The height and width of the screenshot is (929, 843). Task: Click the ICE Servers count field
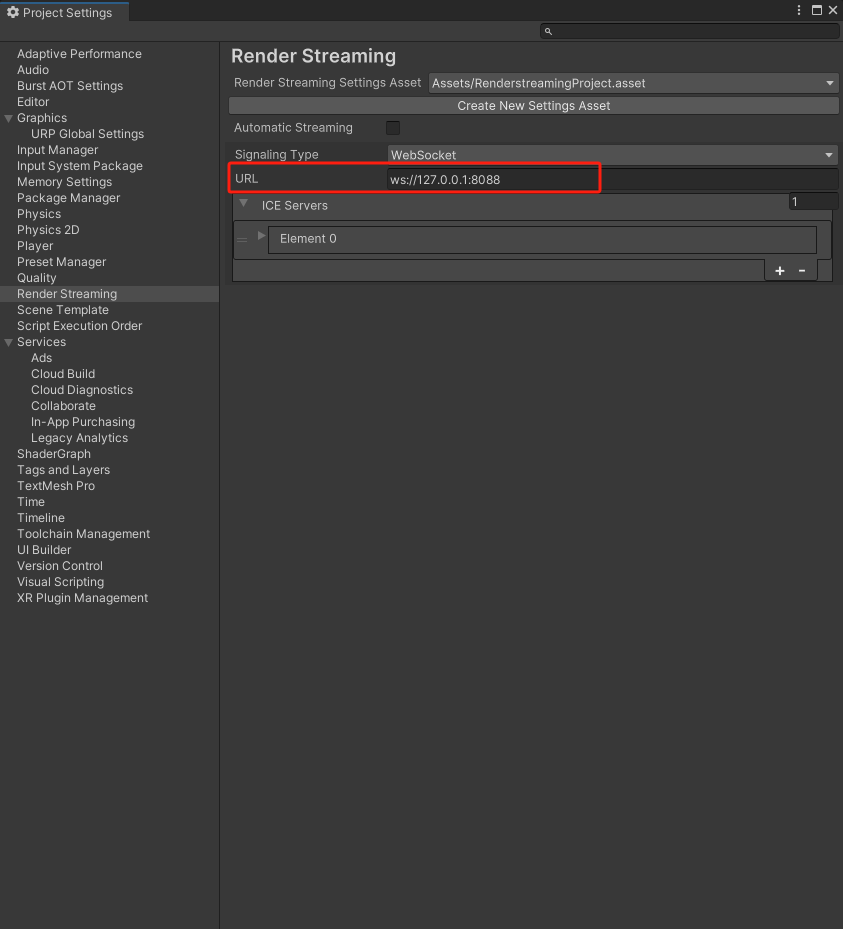(x=812, y=202)
